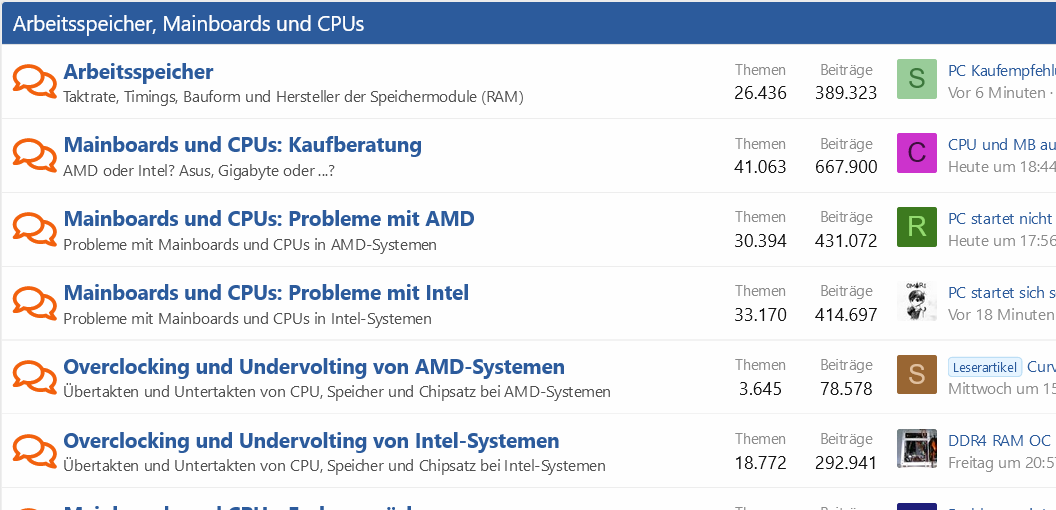Screen dimensions: 1056x510
Task: Click the Arbeitsspeicher forum speech bubble icon
Action: click(35, 81)
